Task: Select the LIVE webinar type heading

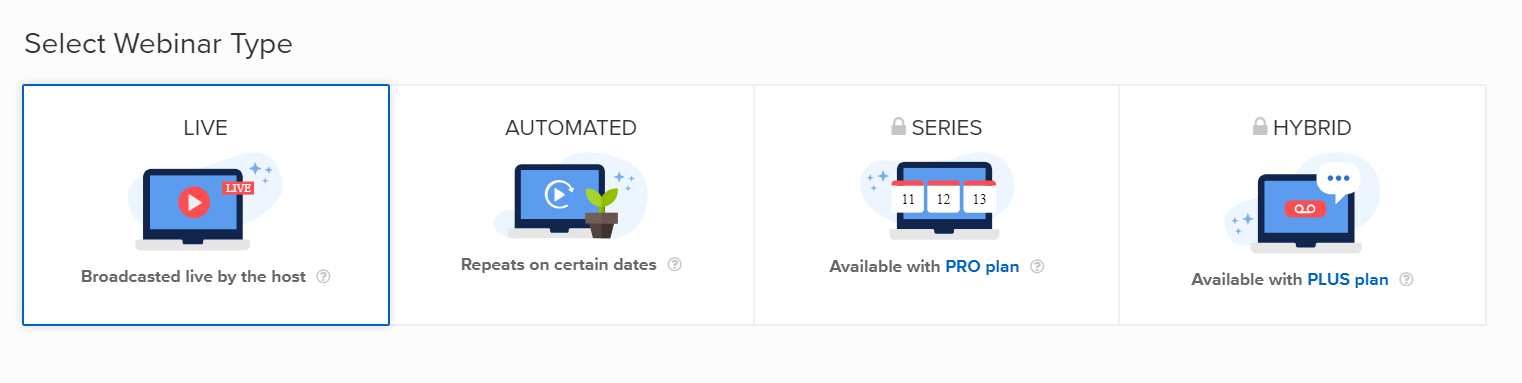Action: (x=205, y=128)
